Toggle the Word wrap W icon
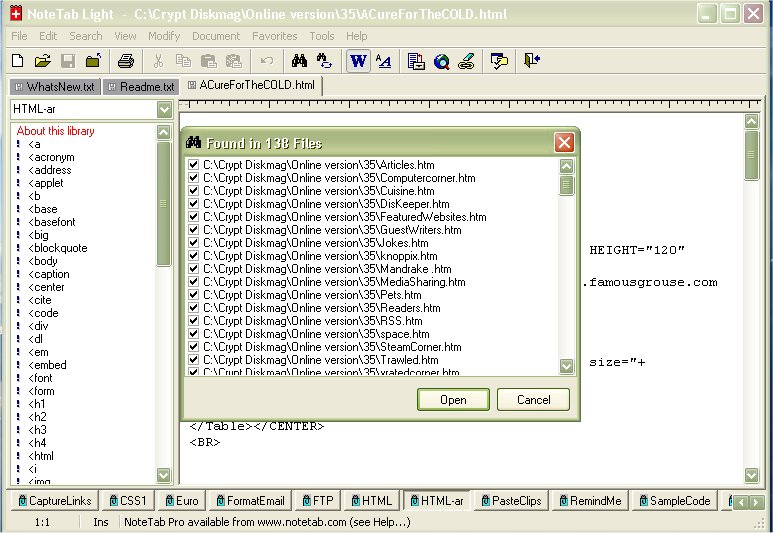Viewport: 773px width, 533px height. point(358,61)
